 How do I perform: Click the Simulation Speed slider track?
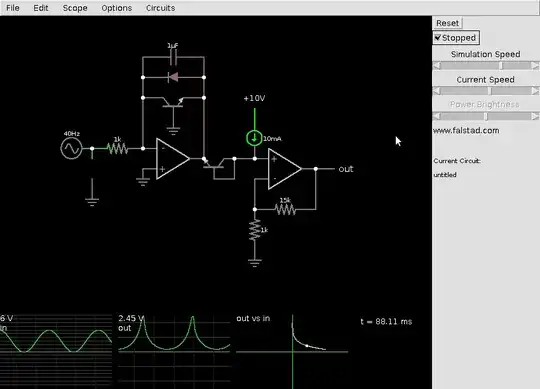(486, 65)
